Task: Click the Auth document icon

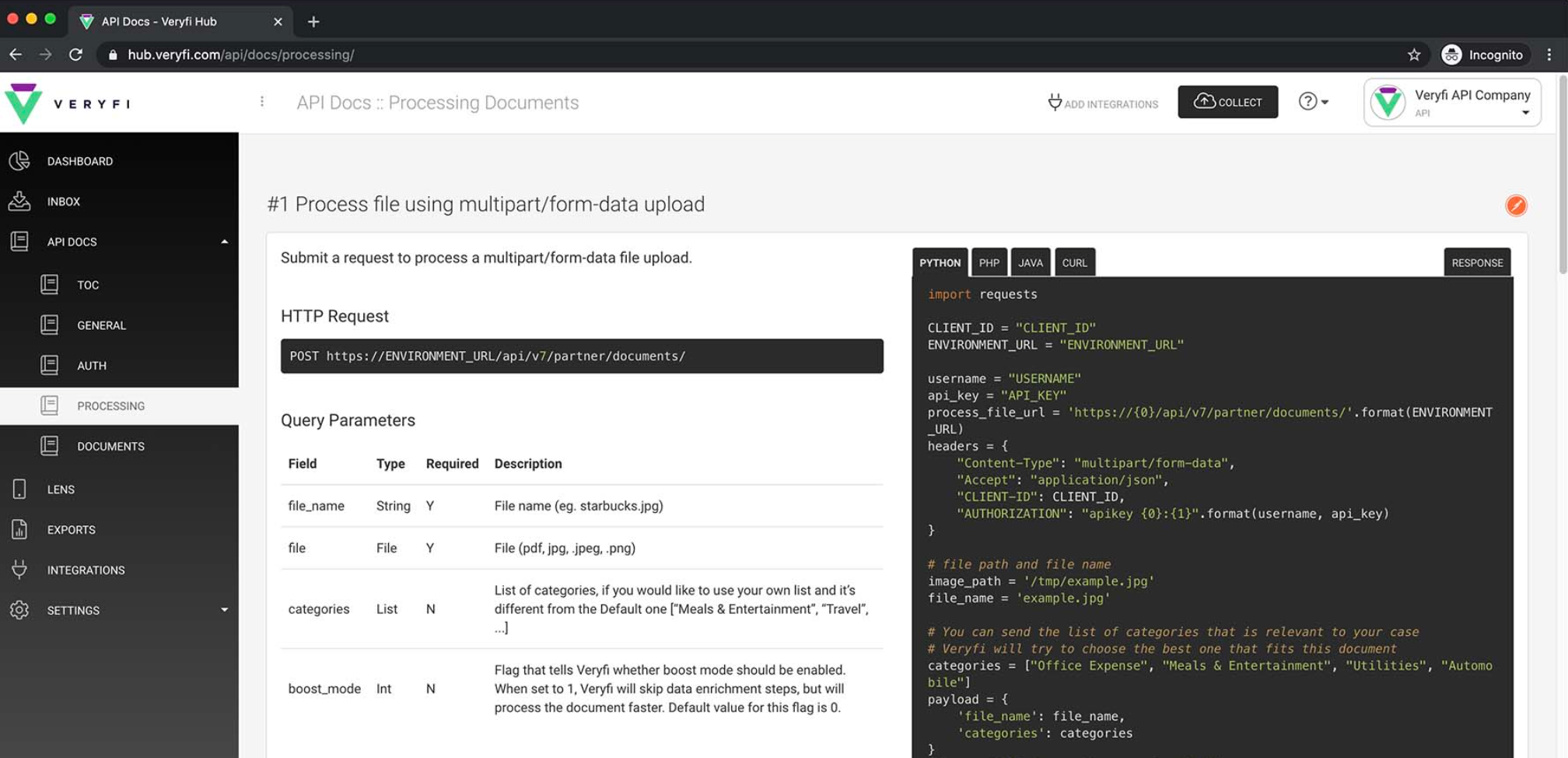Action: (x=49, y=365)
